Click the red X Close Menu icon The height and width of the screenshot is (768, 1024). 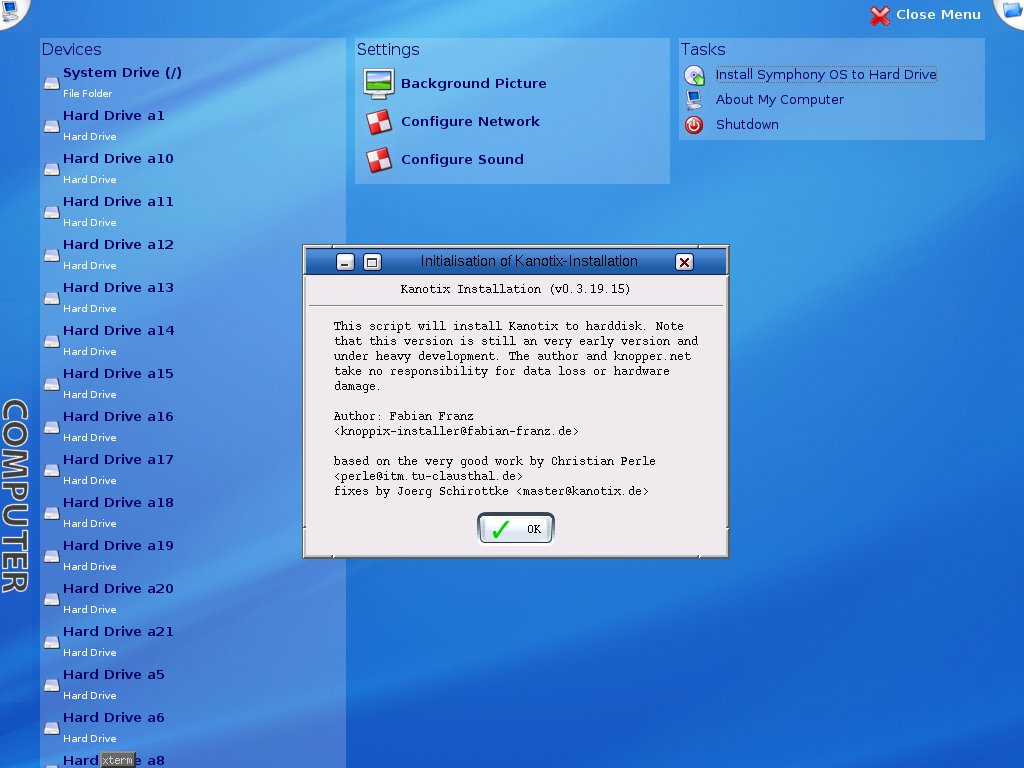[x=880, y=15]
